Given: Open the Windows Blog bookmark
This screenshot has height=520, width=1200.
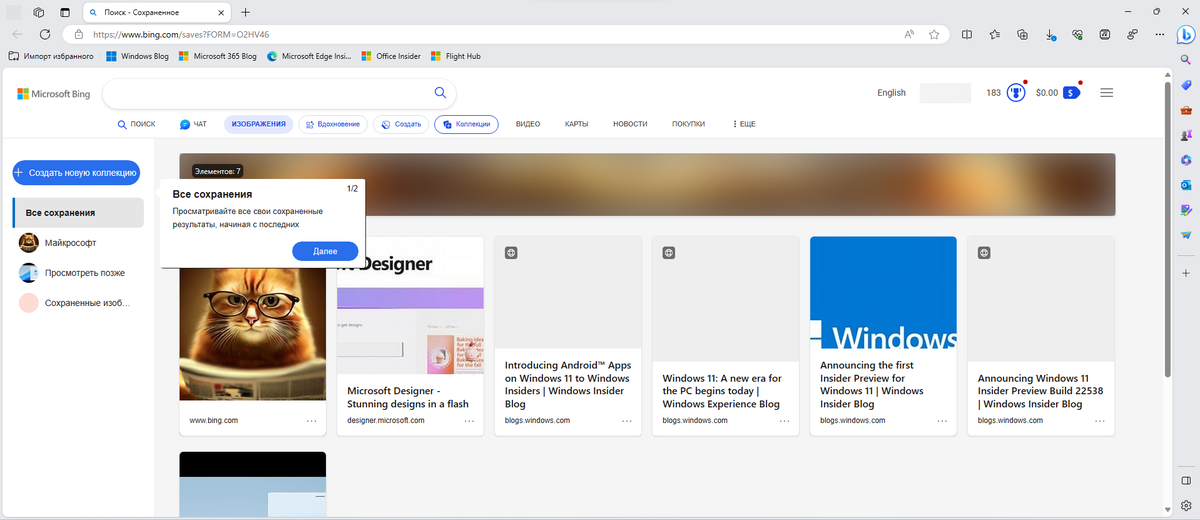Looking at the screenshot, I should pyautogui.click(x=137, y=56).
